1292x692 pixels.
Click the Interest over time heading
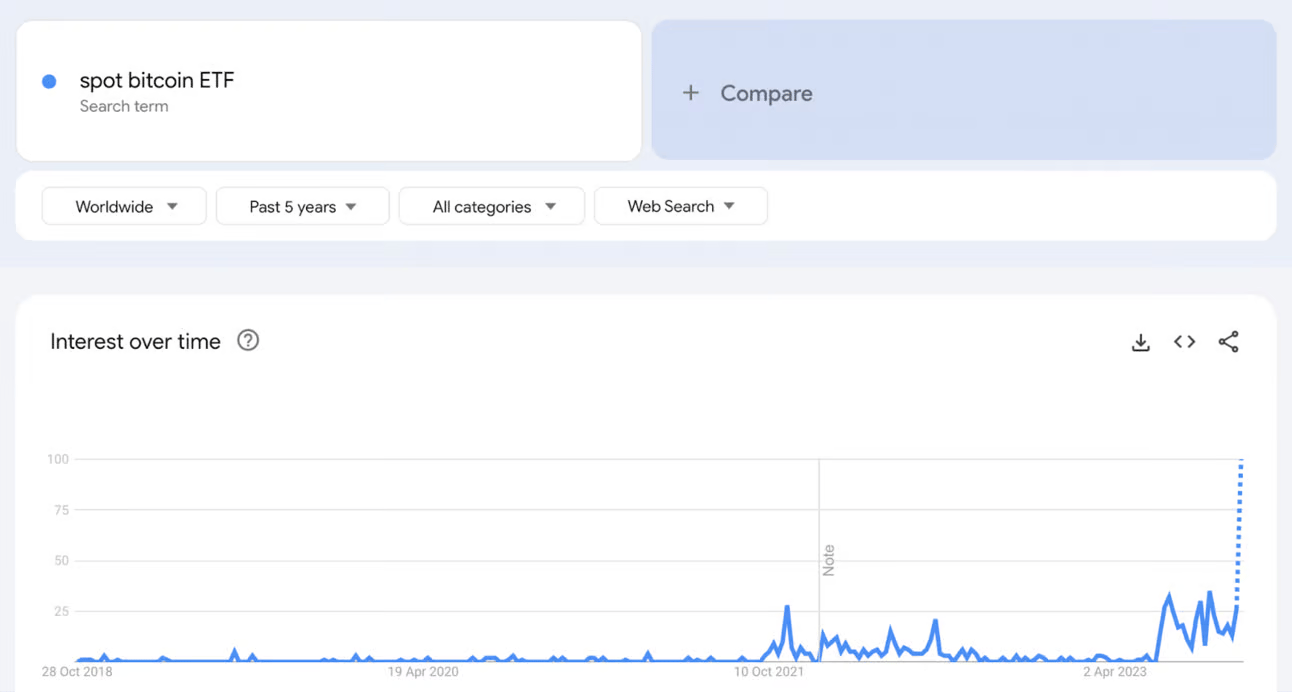point(135,342)
